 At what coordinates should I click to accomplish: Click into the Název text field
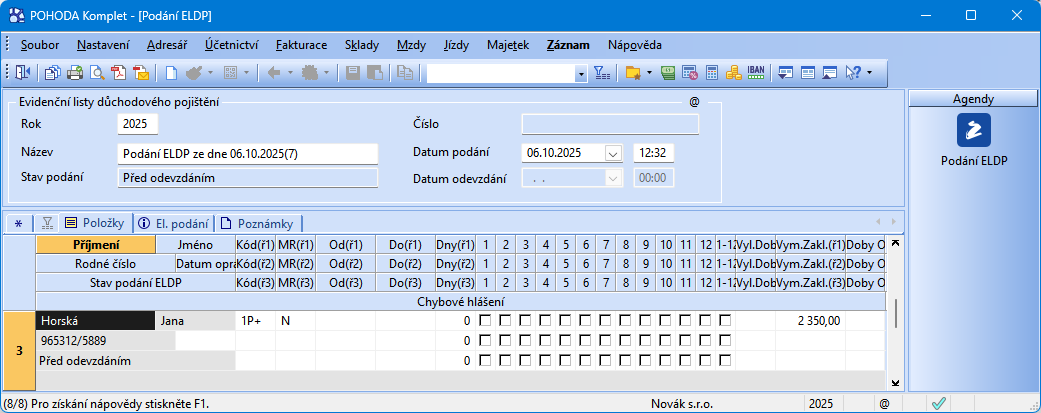click(x=247, y=153)
